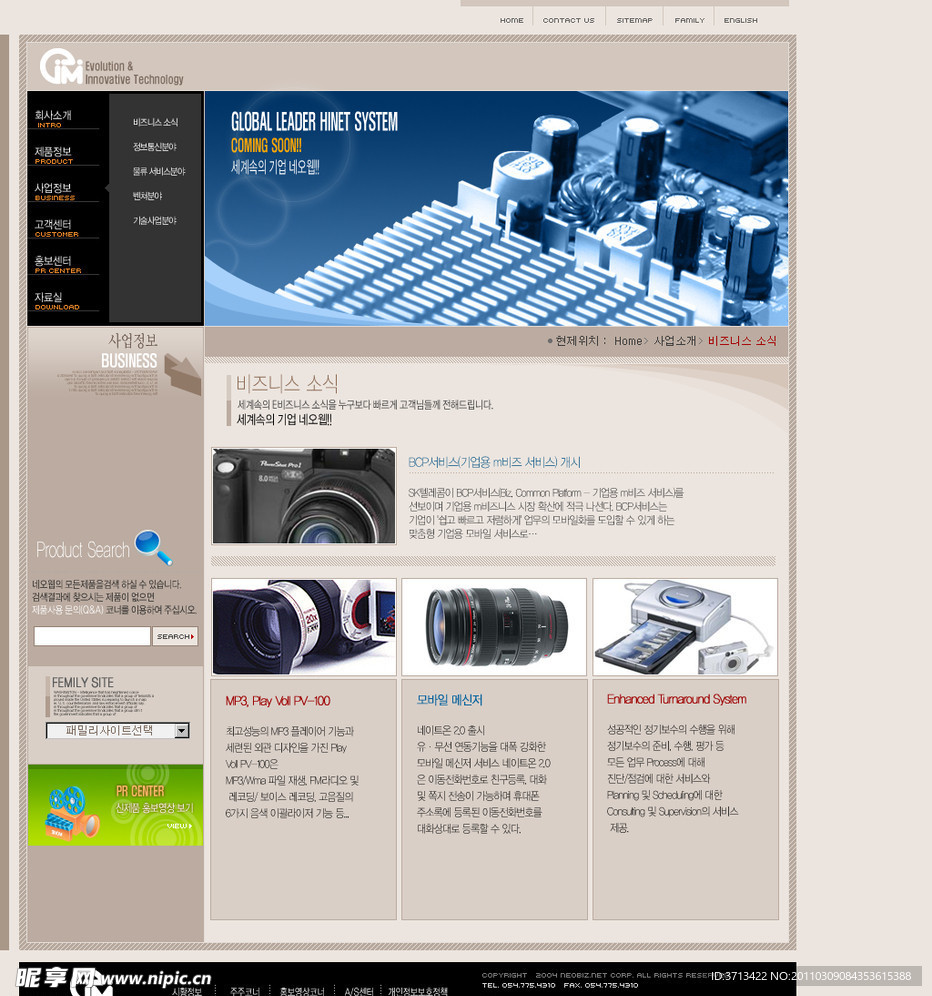Click 사업소개 in the breadcrumb
Screen dimensions: 932x996
click(675, 341)
